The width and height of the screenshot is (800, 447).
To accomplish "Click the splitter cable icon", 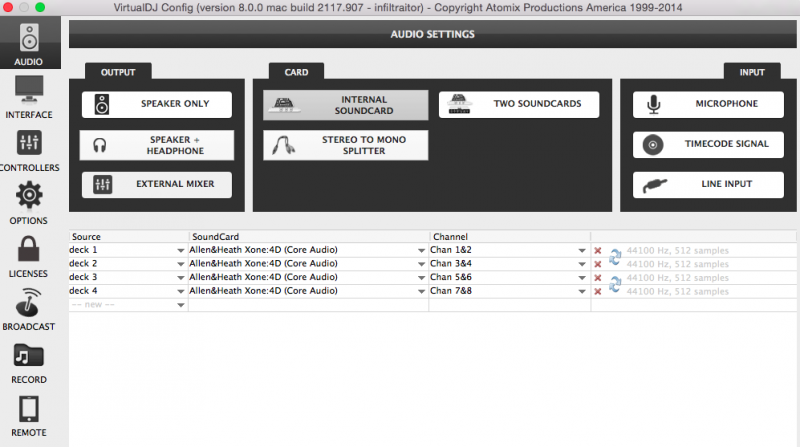I will pyautogui.click(x=283, y=145).
